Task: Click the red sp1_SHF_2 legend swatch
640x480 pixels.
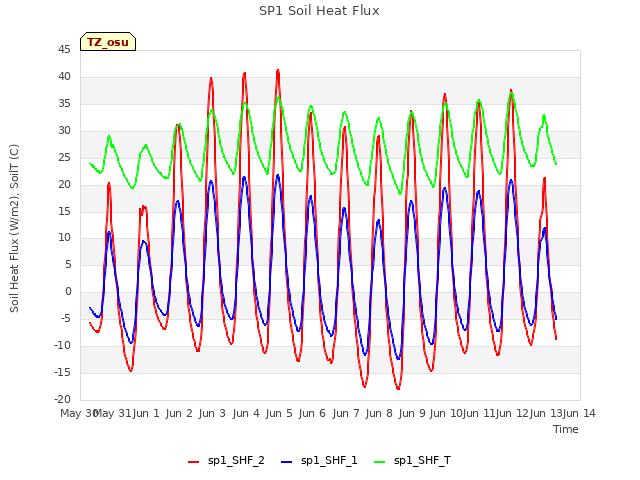Action: [193, 462]
